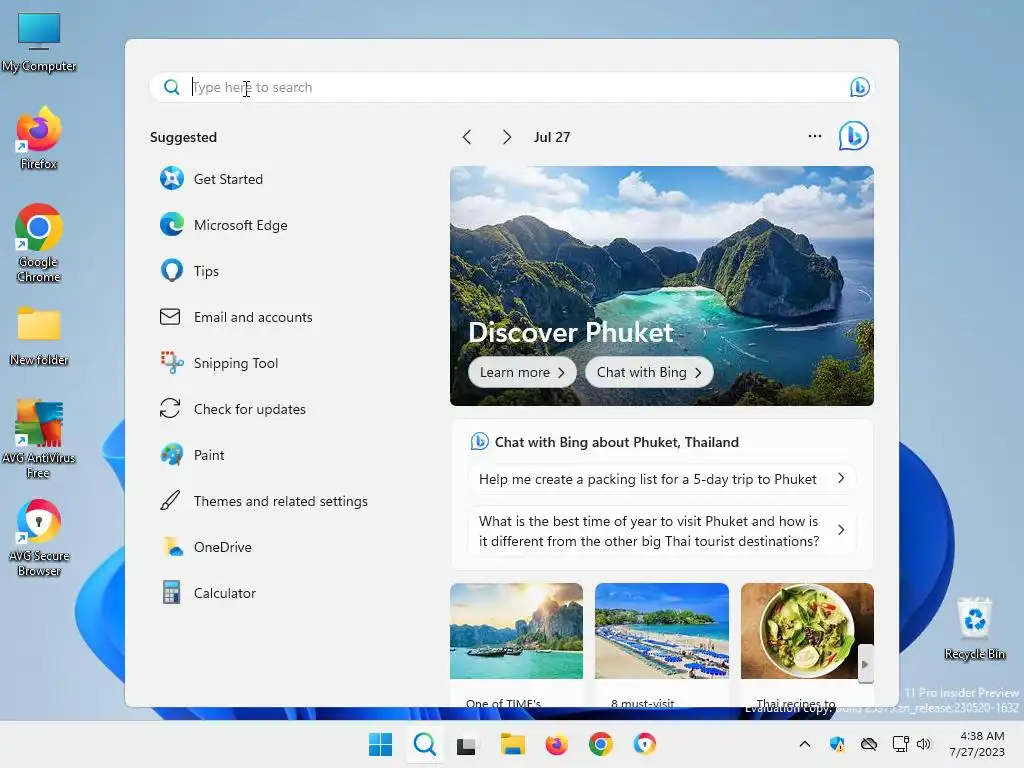
Task: Open the volume speaker tray icon
Action: [923, 744]
